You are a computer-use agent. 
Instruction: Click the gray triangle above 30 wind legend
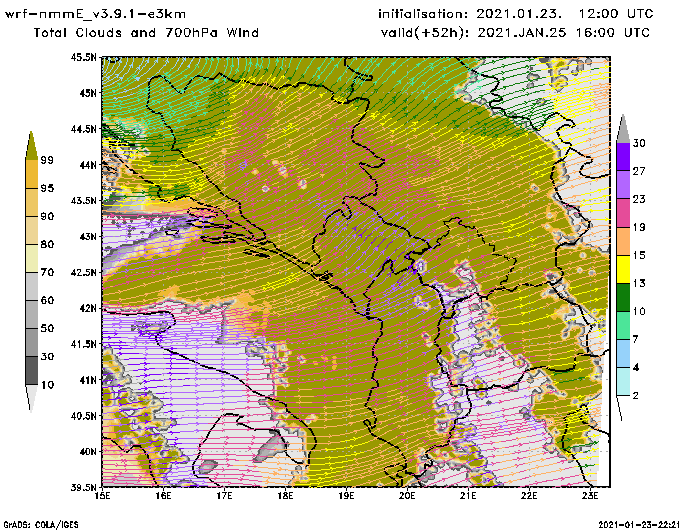pyautogui.click(x=623, y=129)
